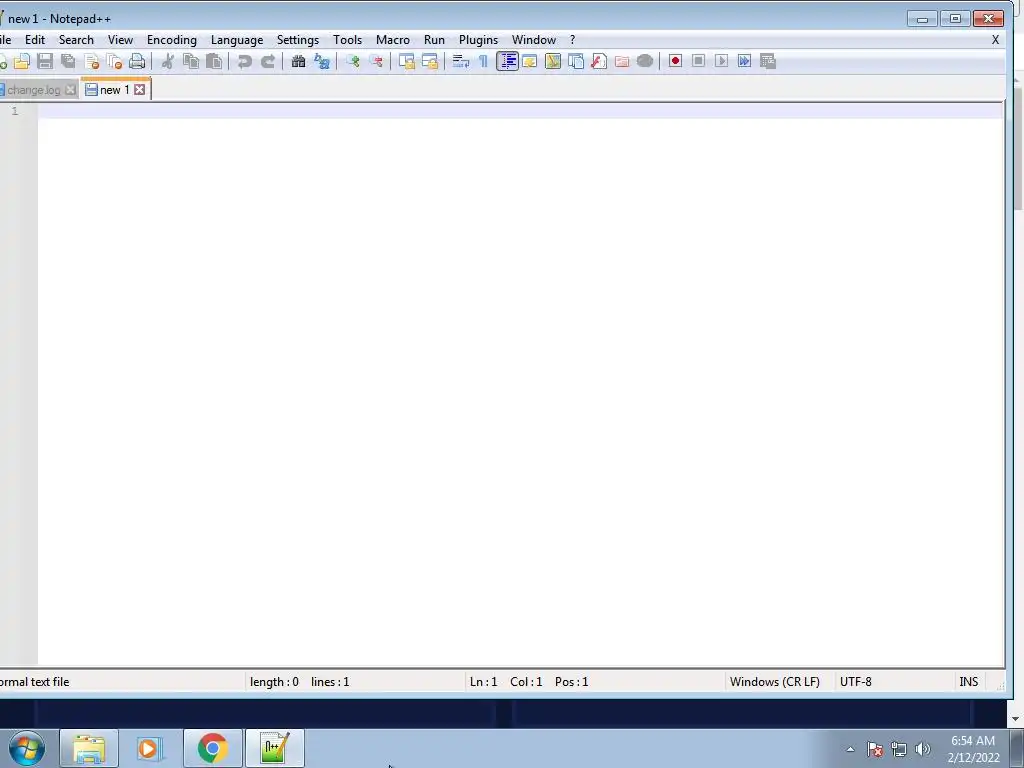
Task: Toggle Show All Characters pilcrow icon
Action: tap(483, 61)
